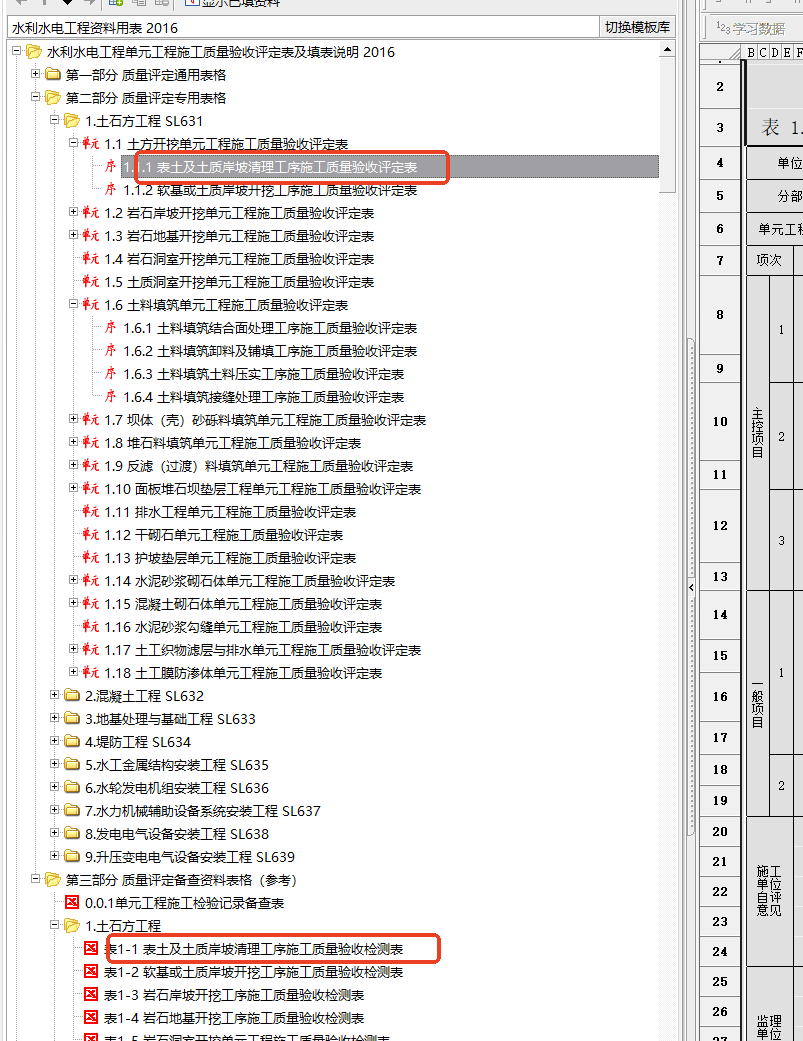Expand 9.升压变电电气设备安装工程 SL639 folder
803x1041 pixels.
click(x=54, y=856)
